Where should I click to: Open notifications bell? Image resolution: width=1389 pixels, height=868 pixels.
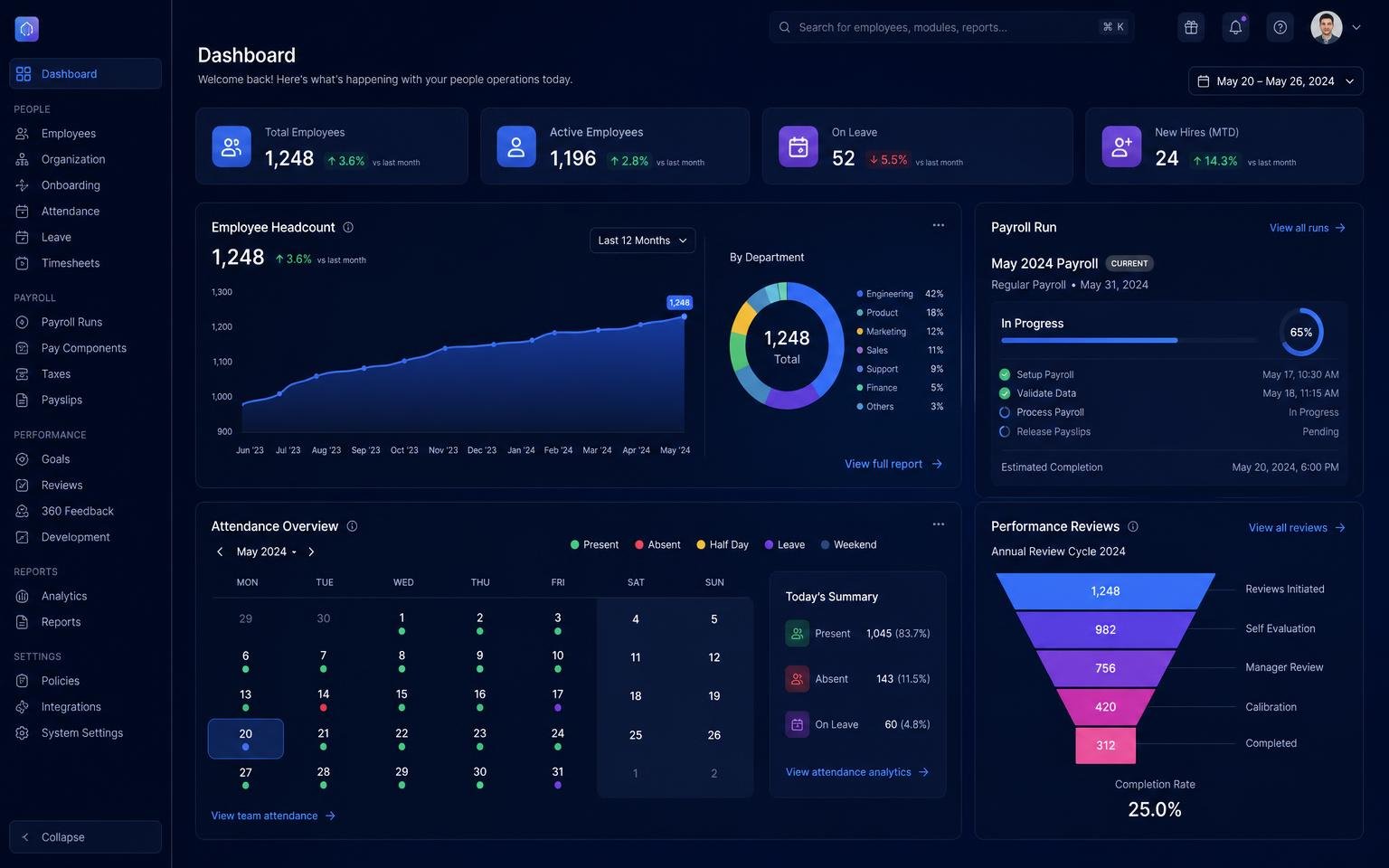[x=1235, y=27]
